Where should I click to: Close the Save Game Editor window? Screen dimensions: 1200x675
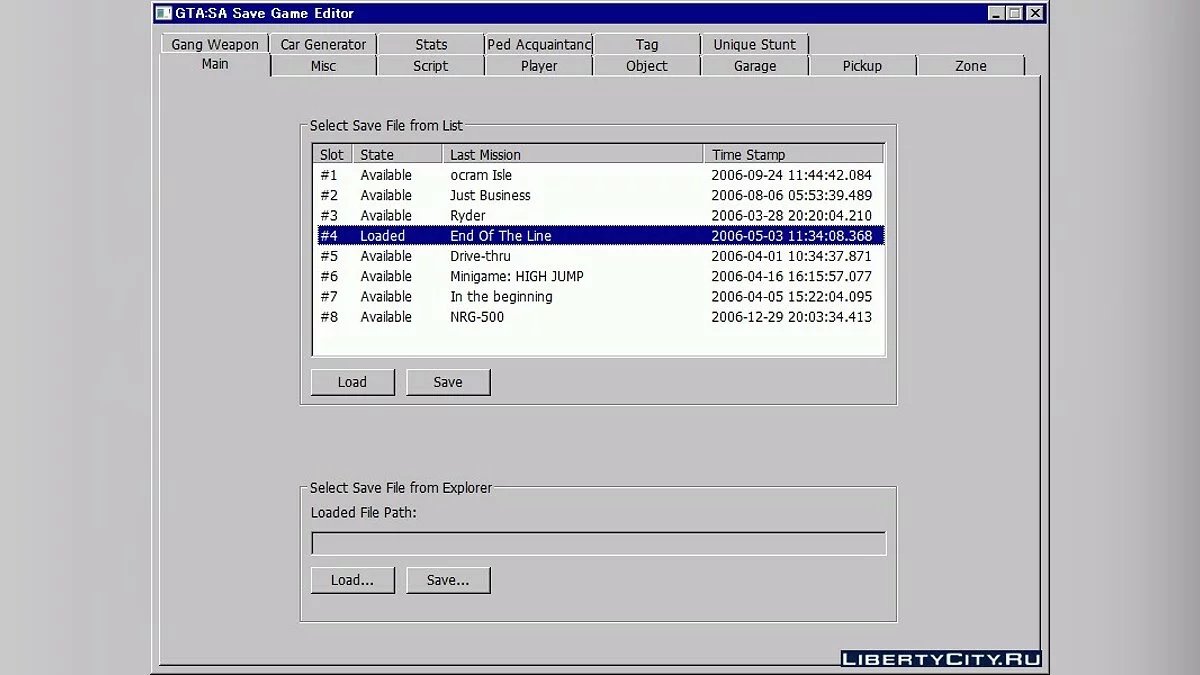point(1035,13)
